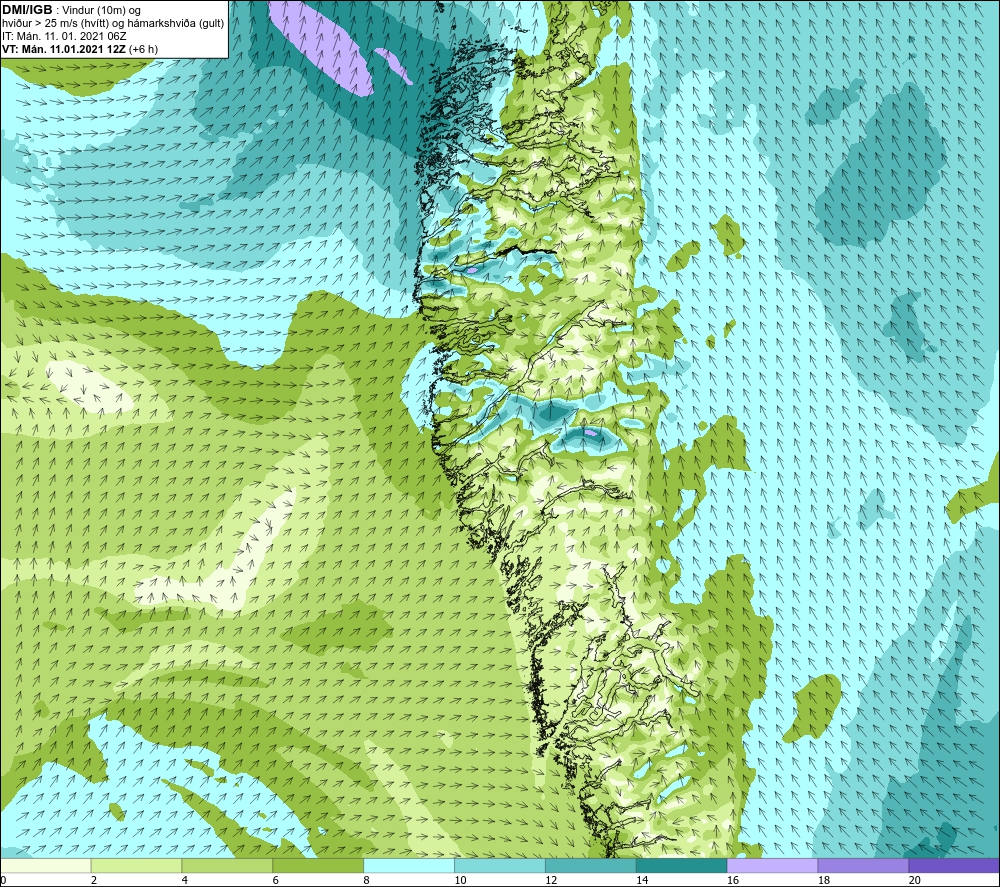Image resolution: width=1000 pixels, height=887 pixels.
Task: Click the small lavender patch beside the large one
Action: click(393, 66)
